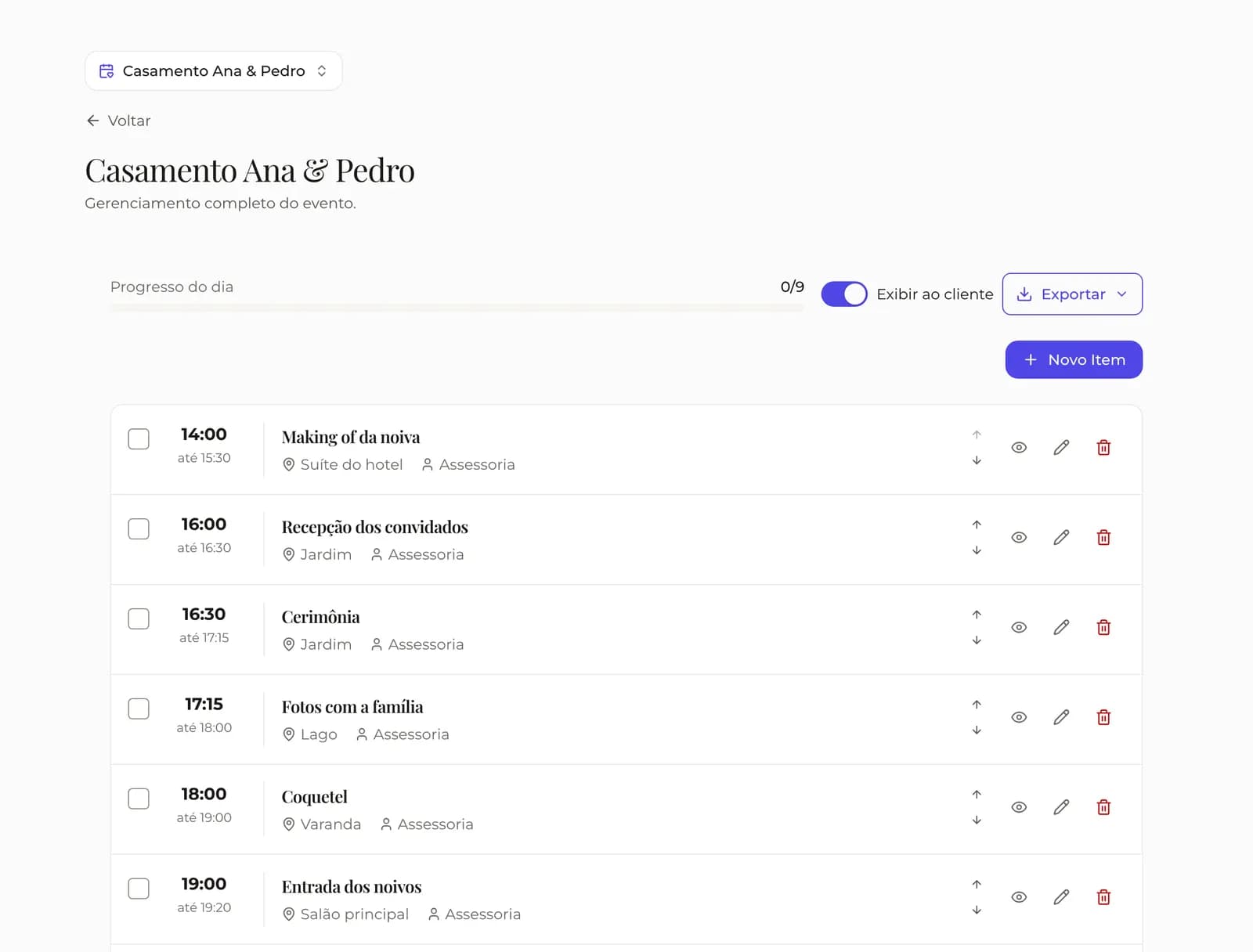1253x952 pixels.
Task: Delete the Making of da noiva item
Action: [1103, 448]
